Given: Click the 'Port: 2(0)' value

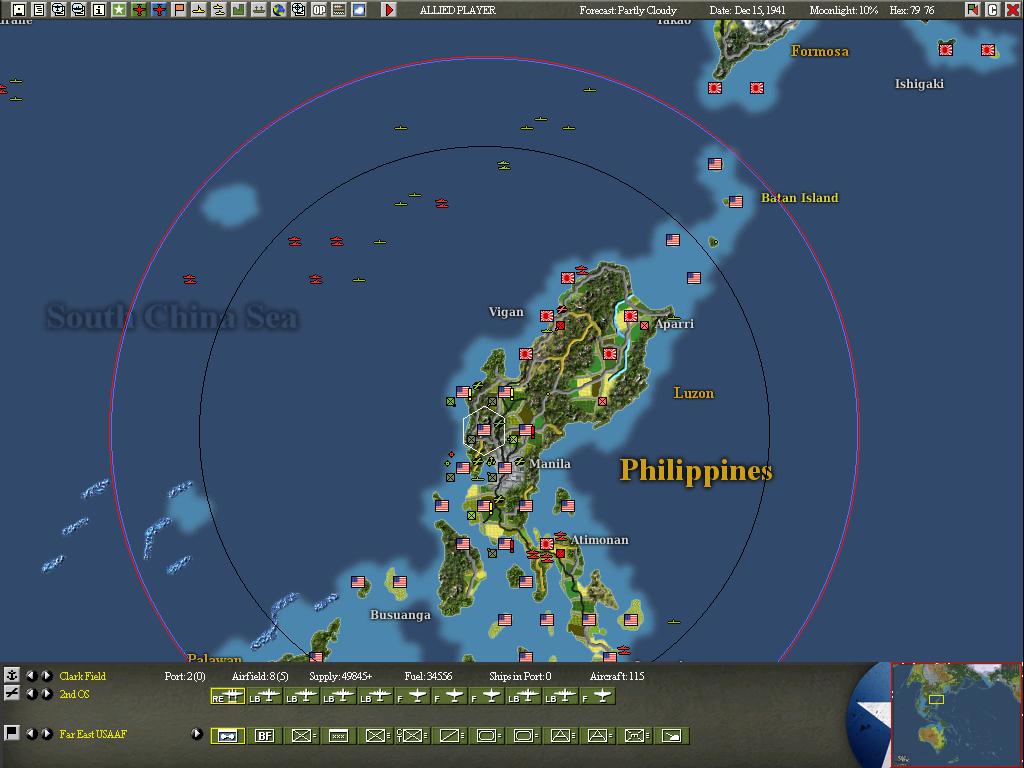Looking at the screenshot, I should pyautogui.click(x=185, y=676).
